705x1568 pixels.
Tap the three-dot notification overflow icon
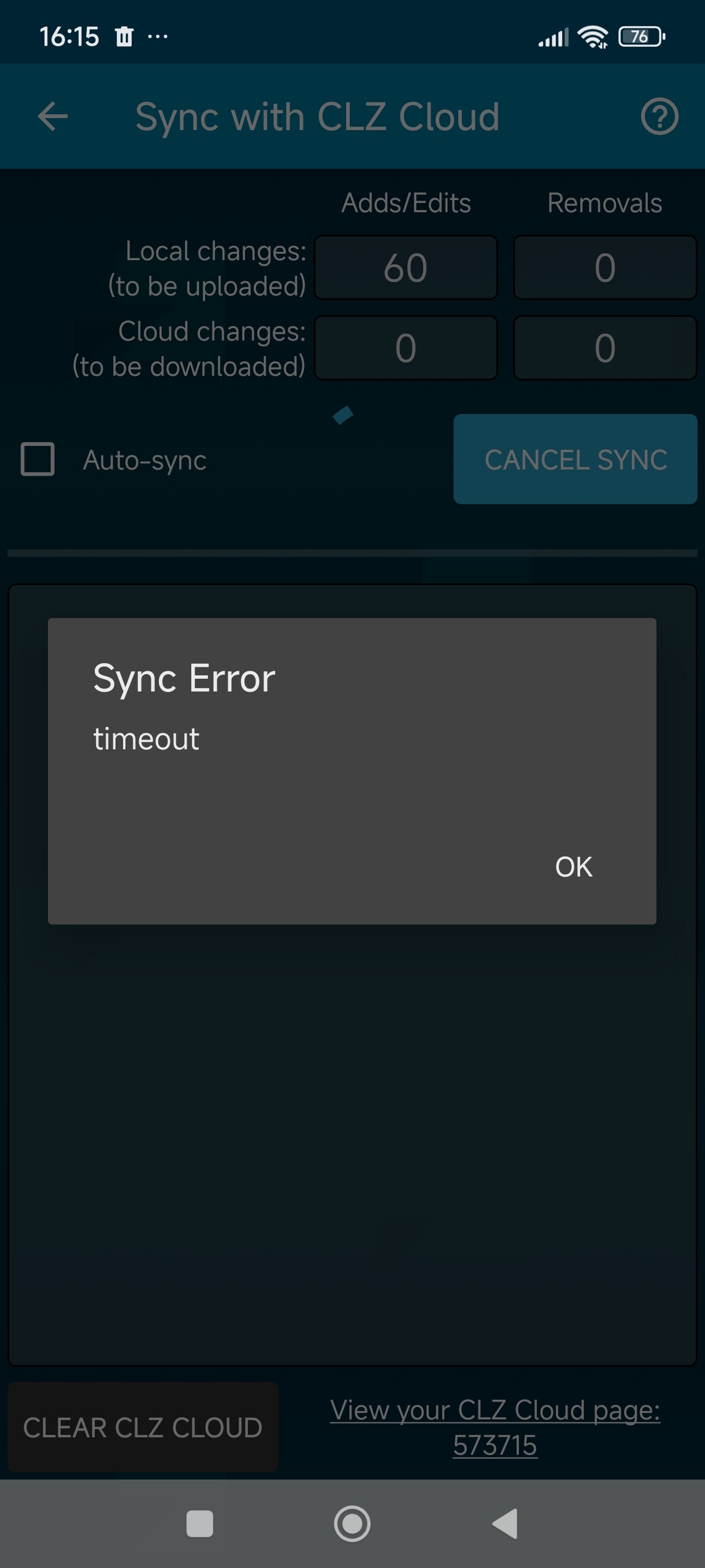coord(158,36)
